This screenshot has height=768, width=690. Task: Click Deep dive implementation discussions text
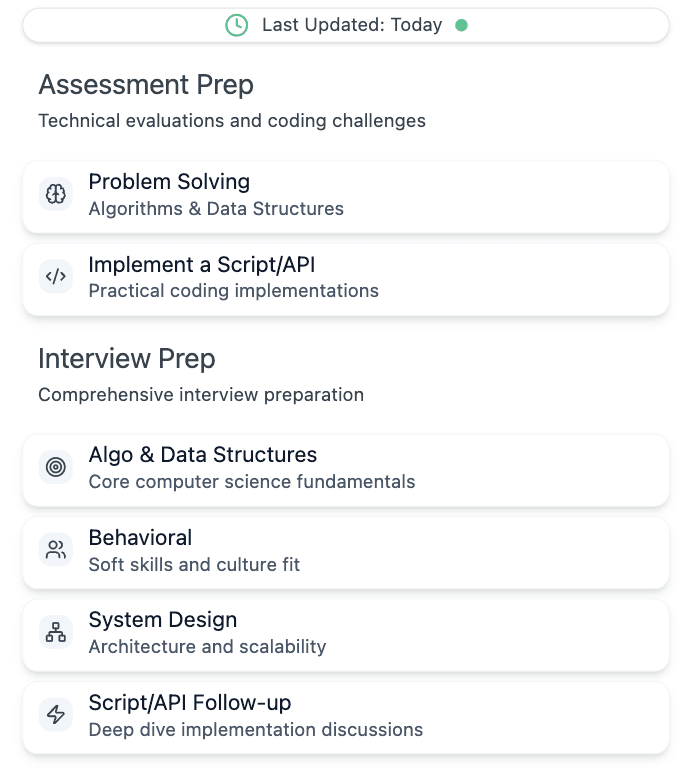click(256, 730)
